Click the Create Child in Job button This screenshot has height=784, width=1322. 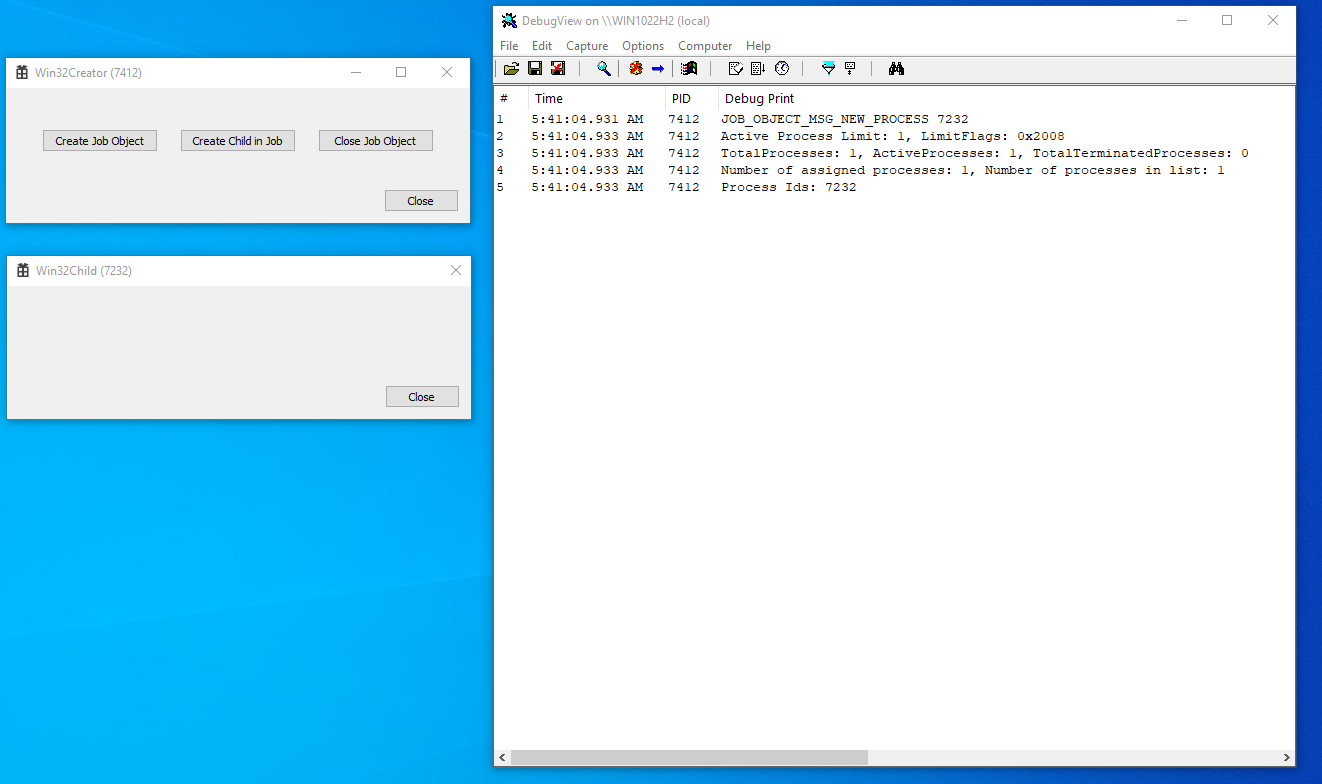[238, 141]
